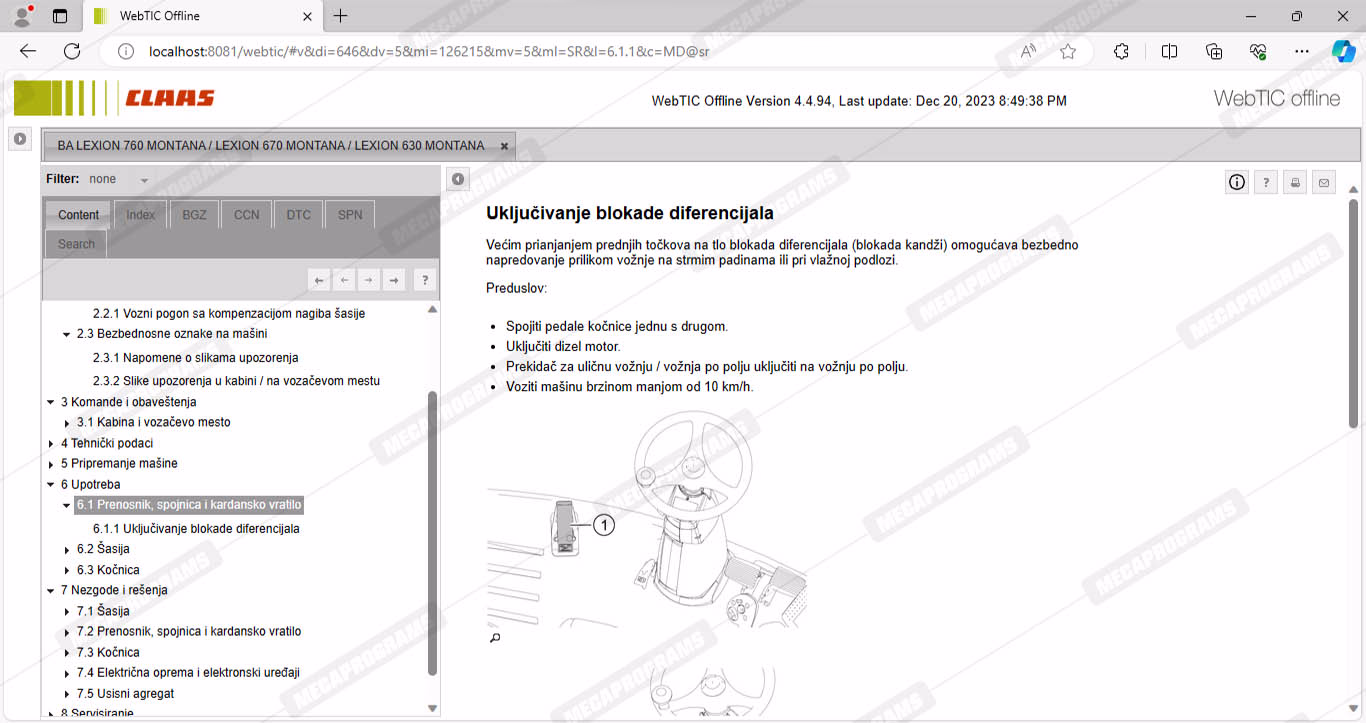Screen dimensions: 1366x723
Task: Click the content tree vertical scrollbar
Action: [x=432, y=530]
